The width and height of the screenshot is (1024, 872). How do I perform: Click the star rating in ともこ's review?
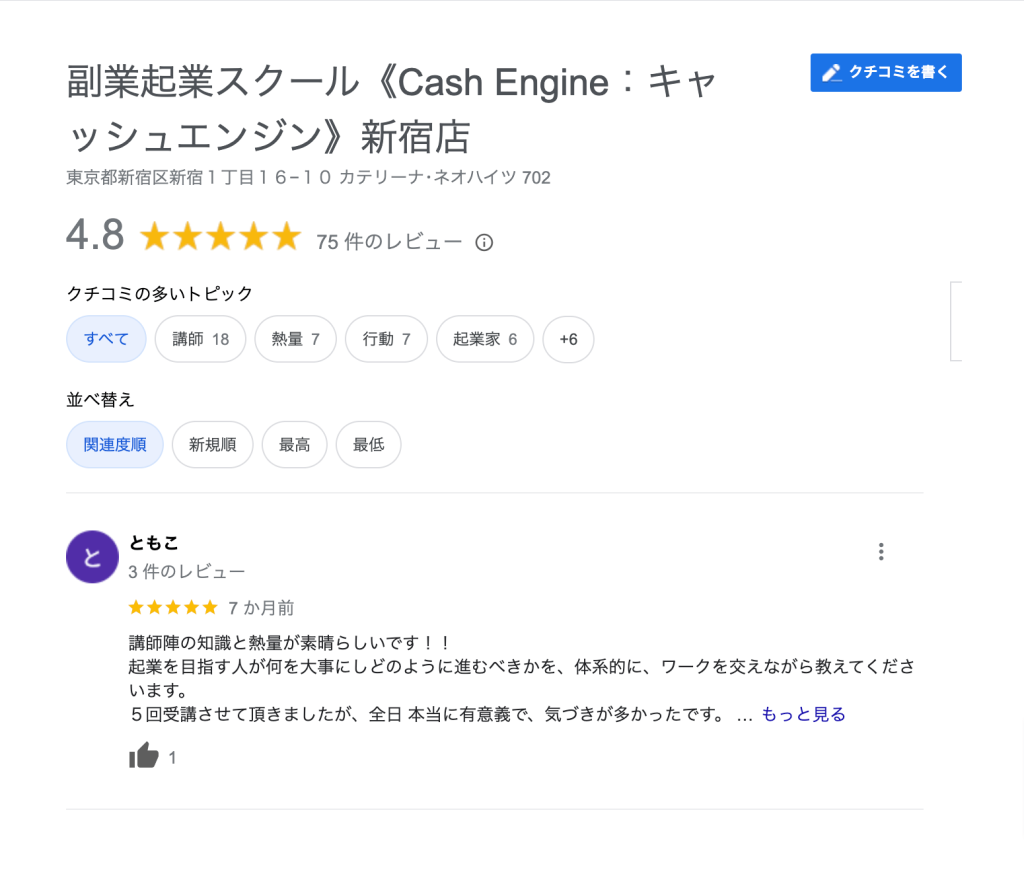click(x=172, y=607)
